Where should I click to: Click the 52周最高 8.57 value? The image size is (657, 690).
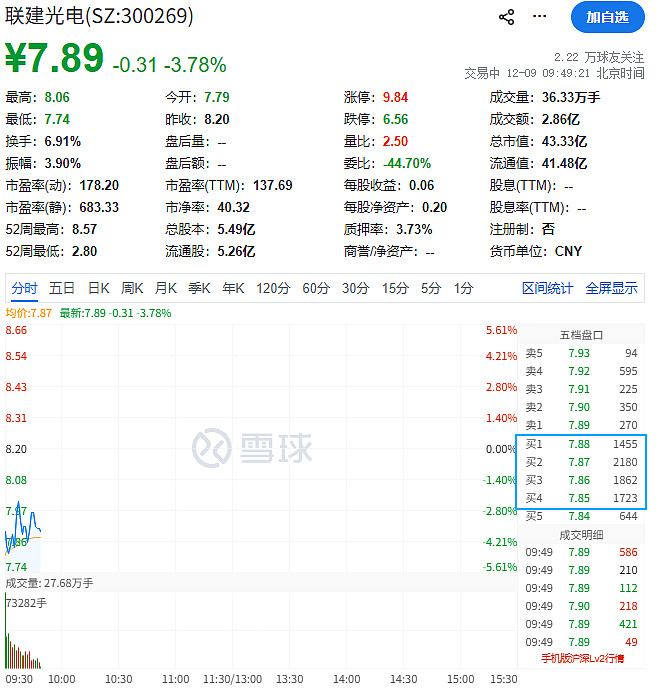[x=84, y=229]
